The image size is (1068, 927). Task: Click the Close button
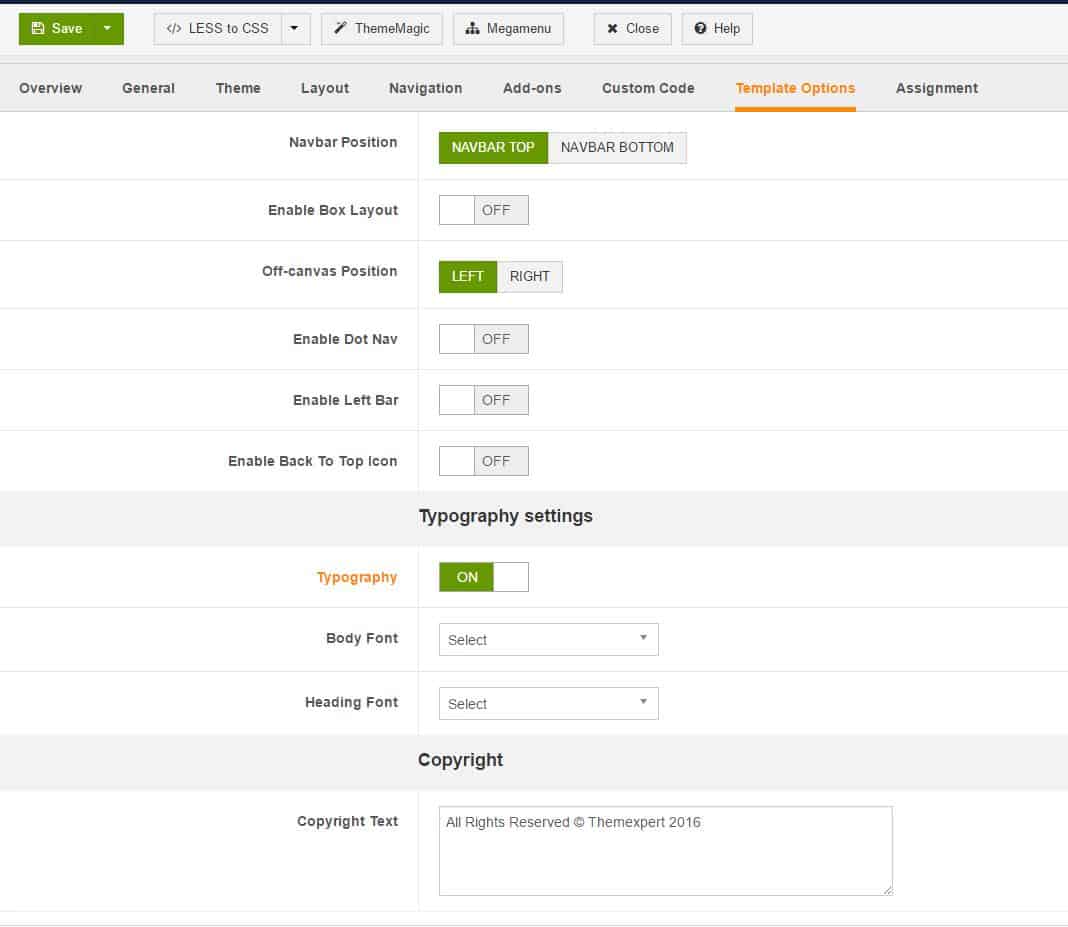(x=632, y=29)
